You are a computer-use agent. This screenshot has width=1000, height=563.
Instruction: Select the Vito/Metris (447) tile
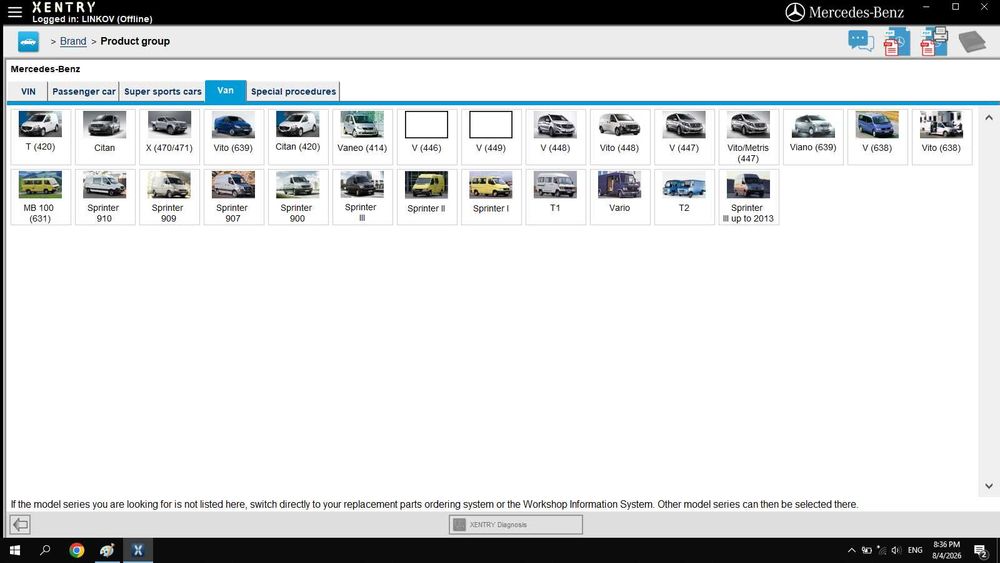click(x=749, y=137)
